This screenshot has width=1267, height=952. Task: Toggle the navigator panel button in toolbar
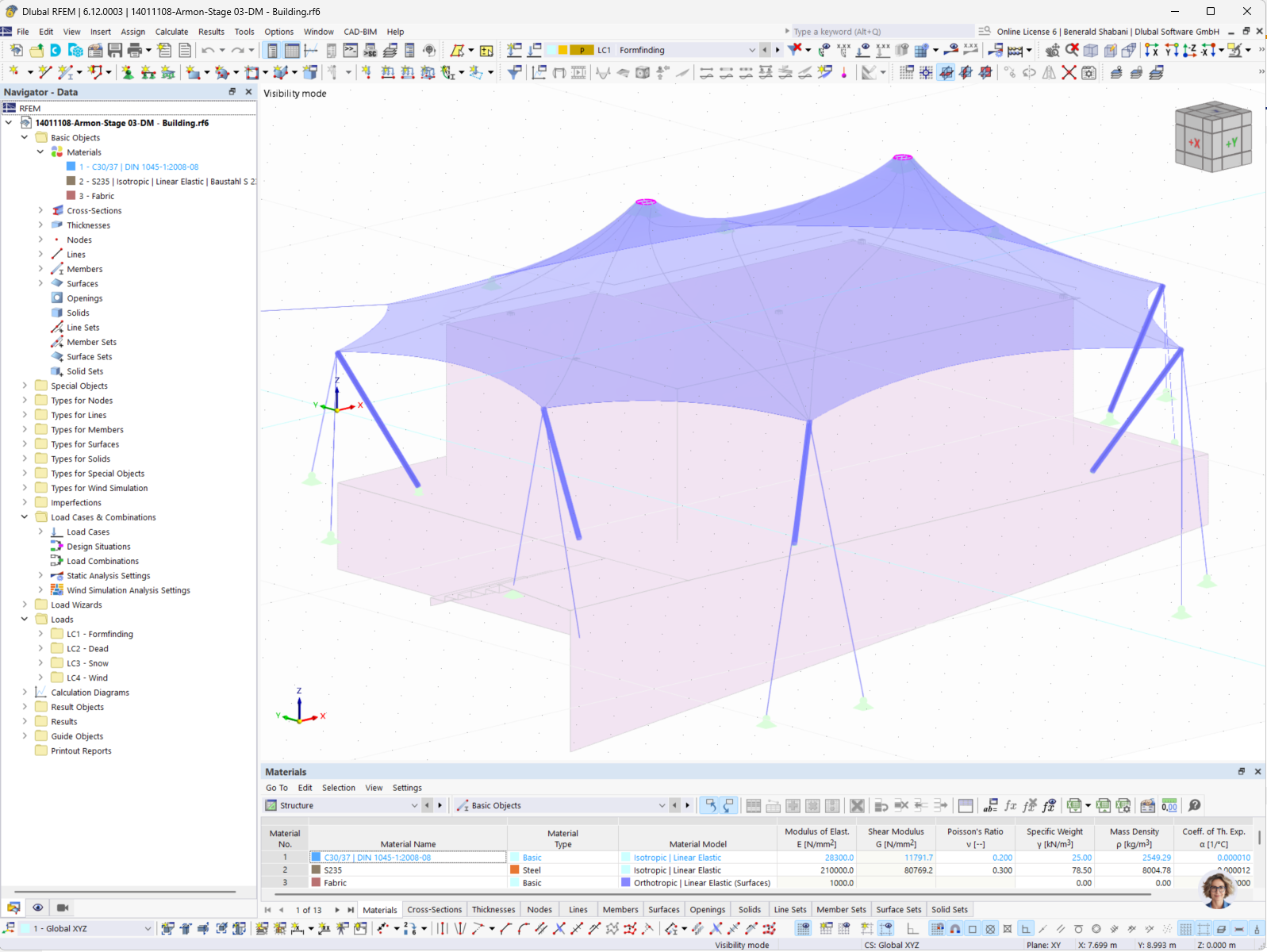pyautogui.click(x=272, y=50)
